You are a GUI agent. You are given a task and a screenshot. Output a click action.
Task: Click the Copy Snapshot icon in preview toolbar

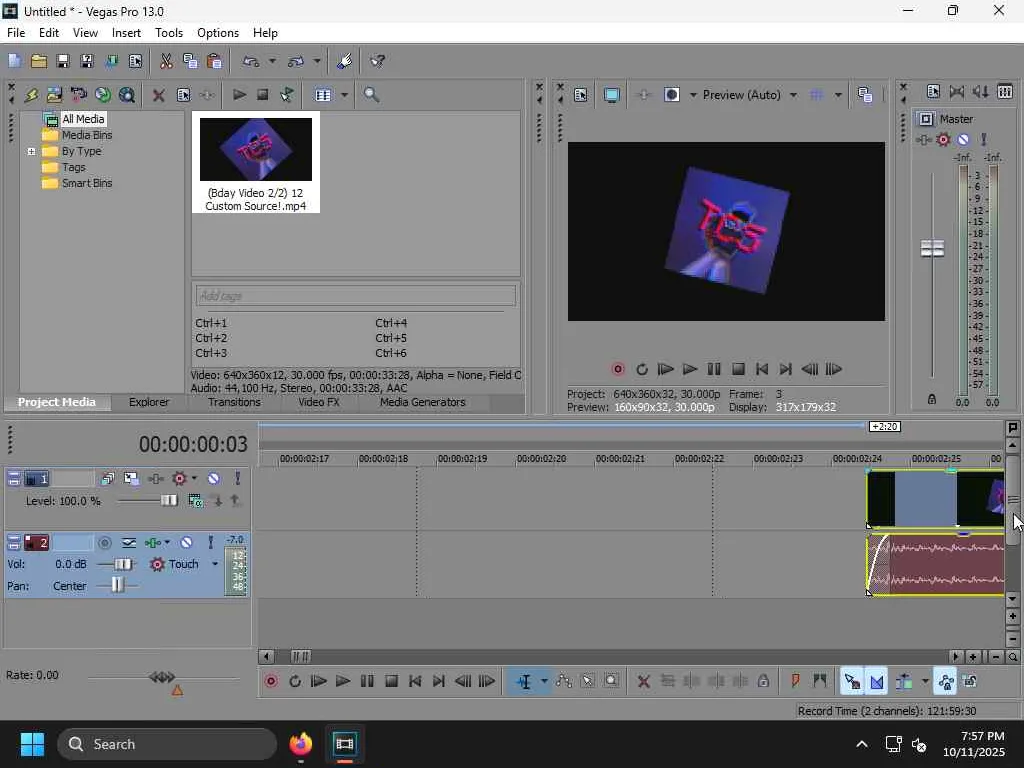point(865,95)
